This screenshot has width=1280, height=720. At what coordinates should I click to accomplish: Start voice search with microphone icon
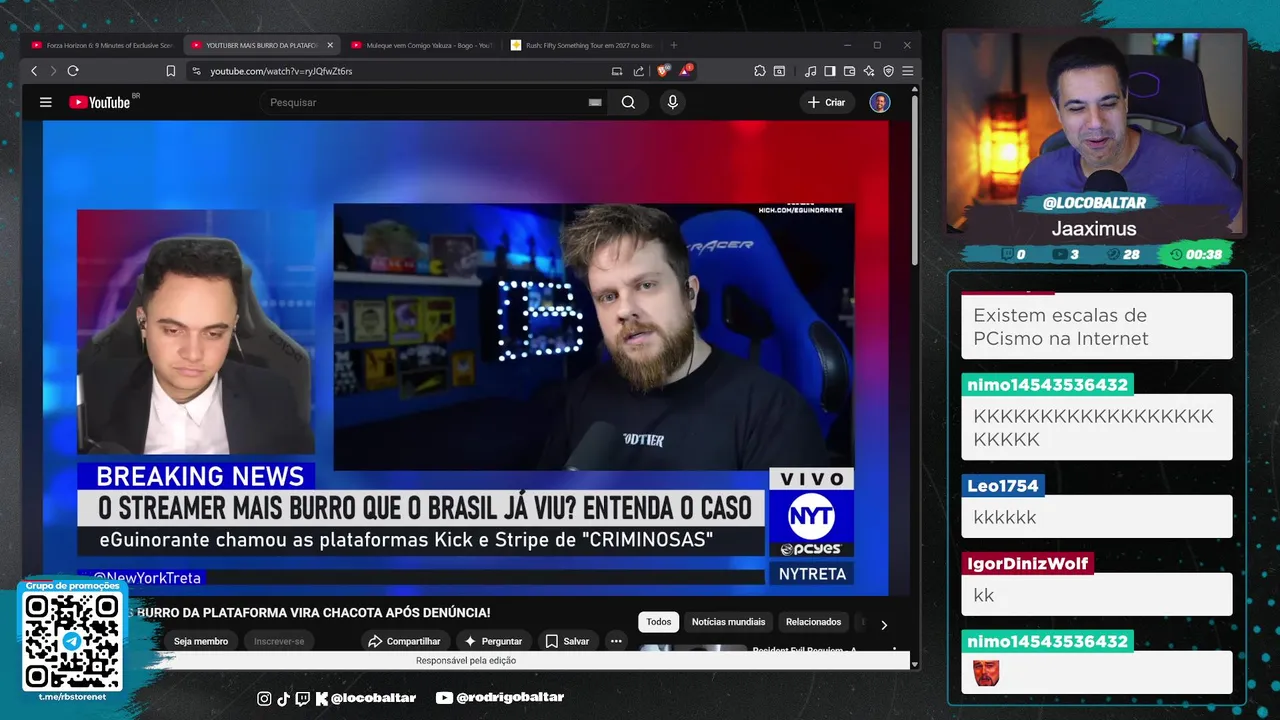(672, 102)
